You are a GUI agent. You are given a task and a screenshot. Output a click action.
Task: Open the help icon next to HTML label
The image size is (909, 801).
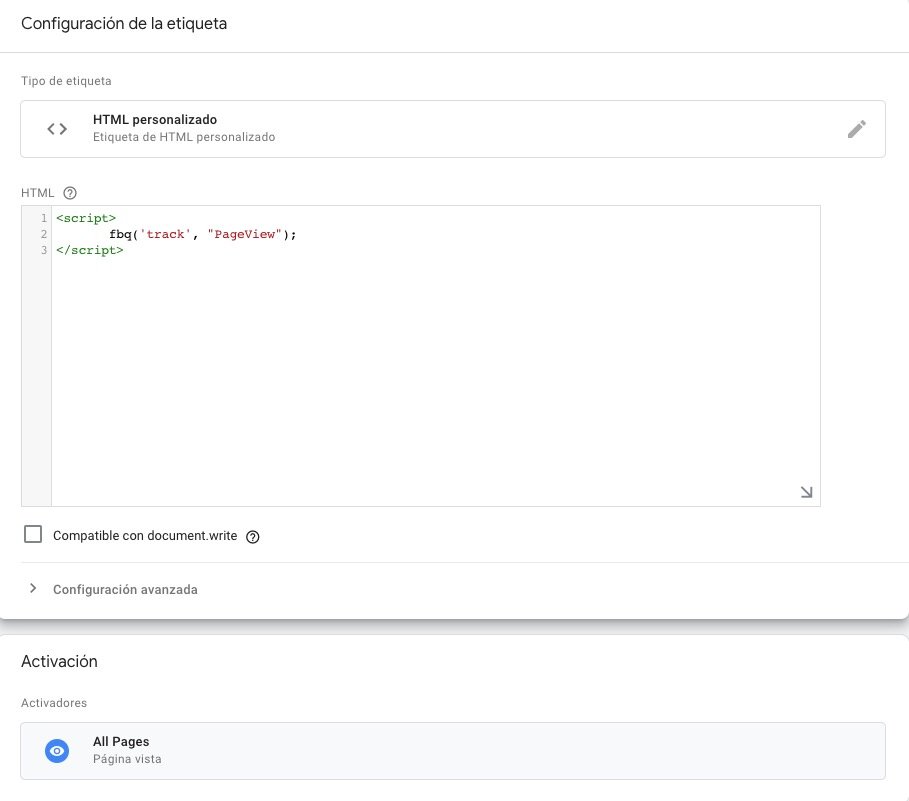(70, 193)
